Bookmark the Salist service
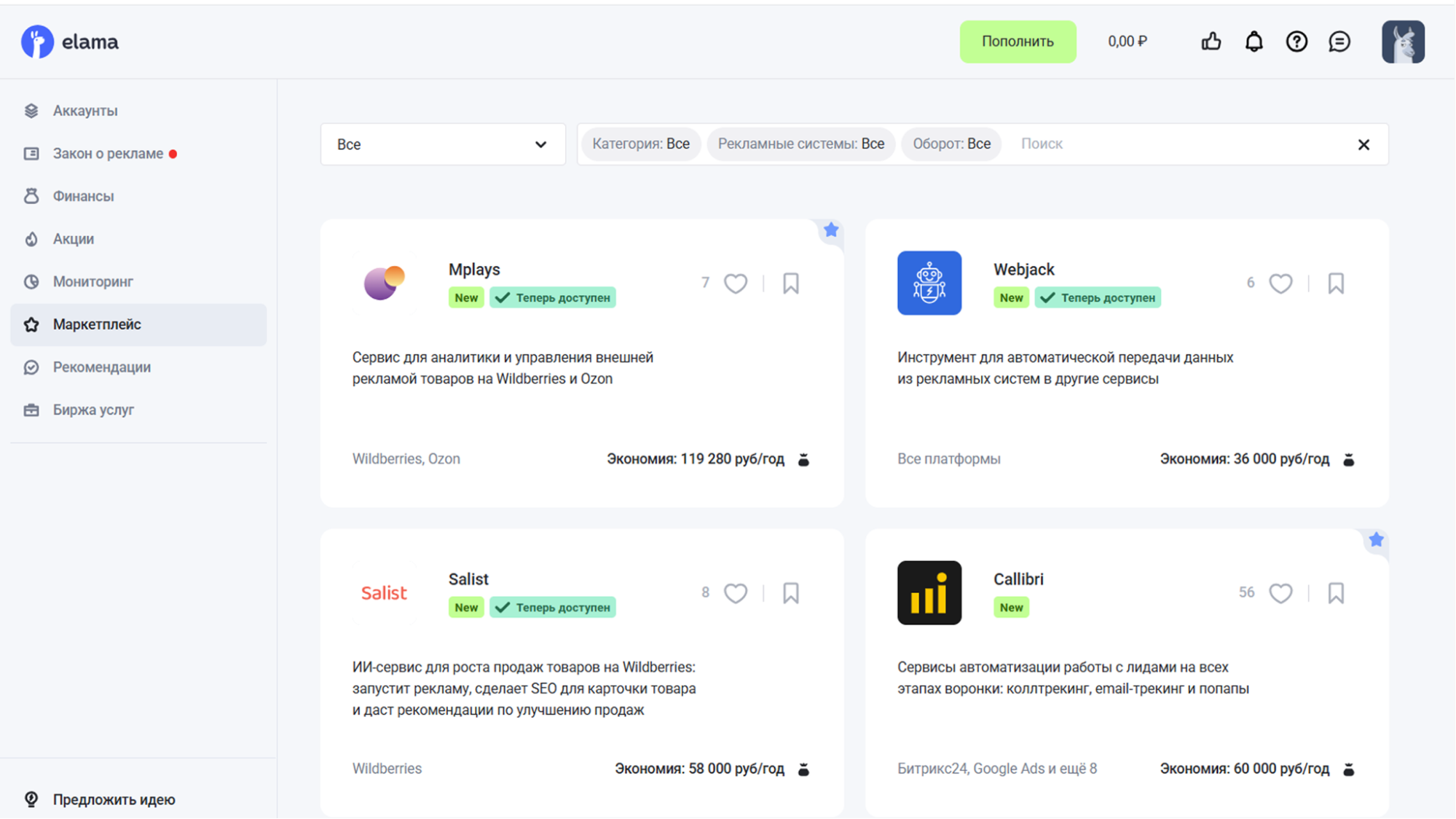1456x819 pixels. pyautogui.click(x=790, y=593)
